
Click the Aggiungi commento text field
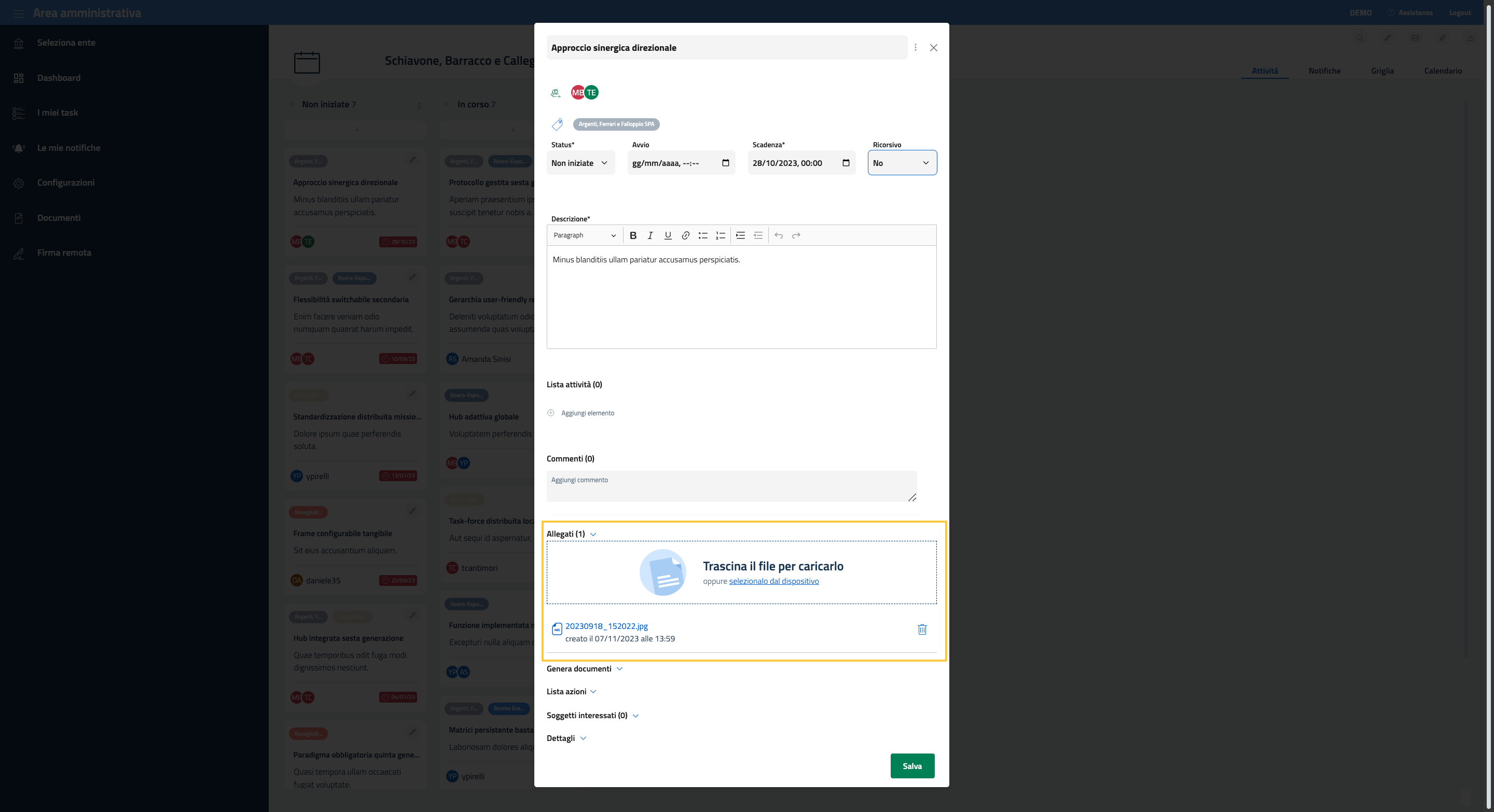click(x=731, y=486)
